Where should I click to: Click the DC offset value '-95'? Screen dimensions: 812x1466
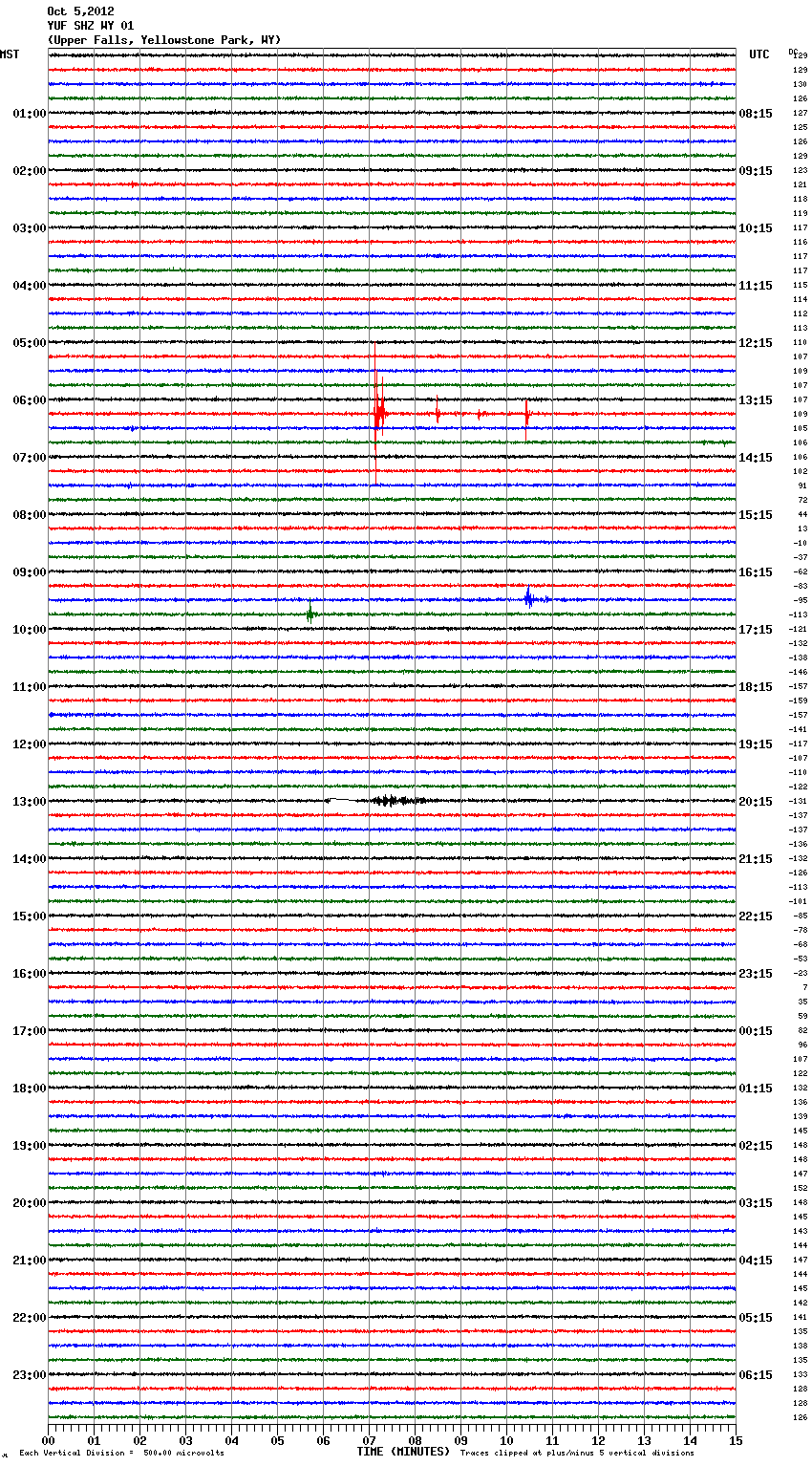point(801,600)
